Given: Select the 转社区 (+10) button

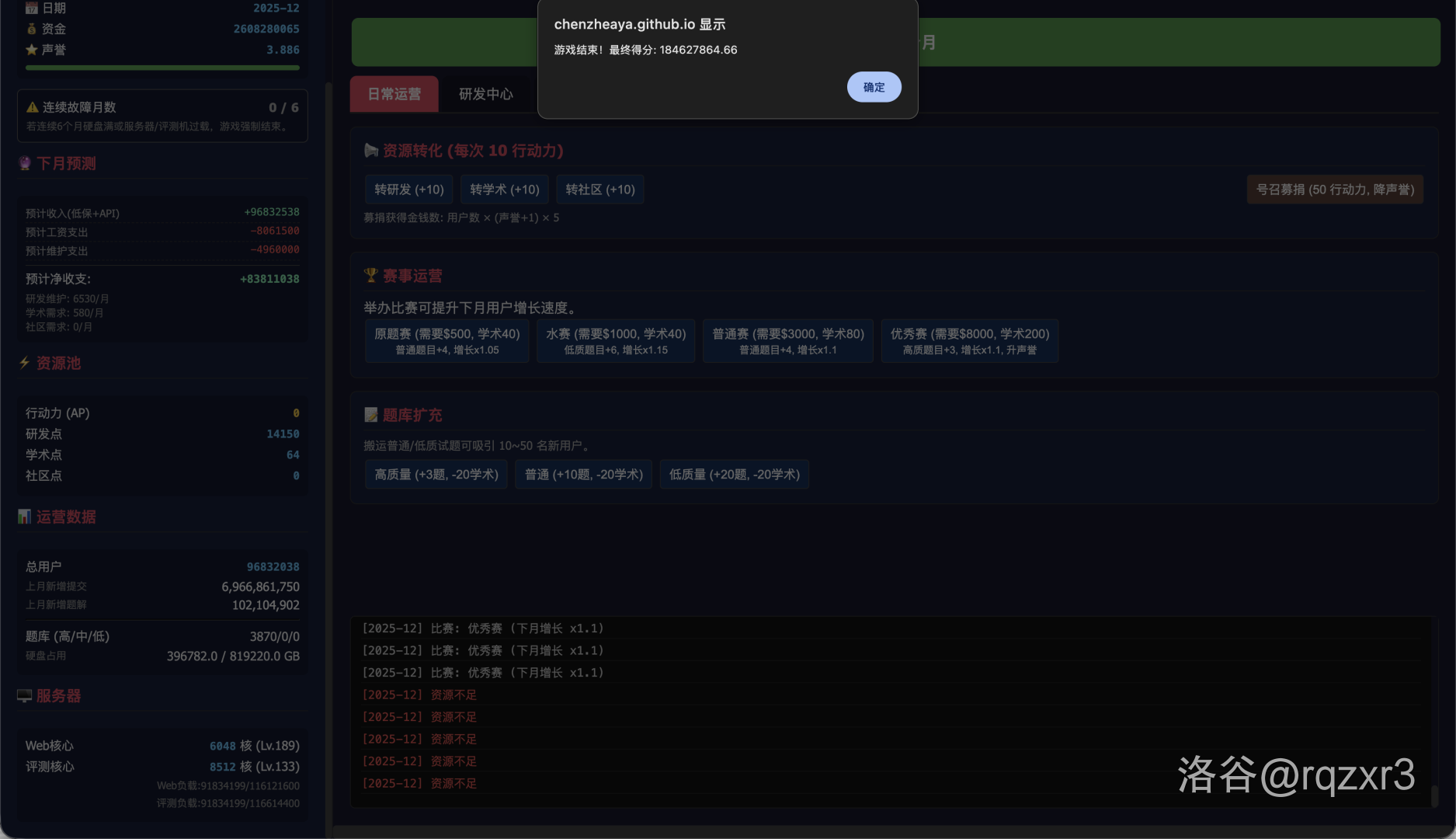Looking at the screenshot, I should point(599,190).
